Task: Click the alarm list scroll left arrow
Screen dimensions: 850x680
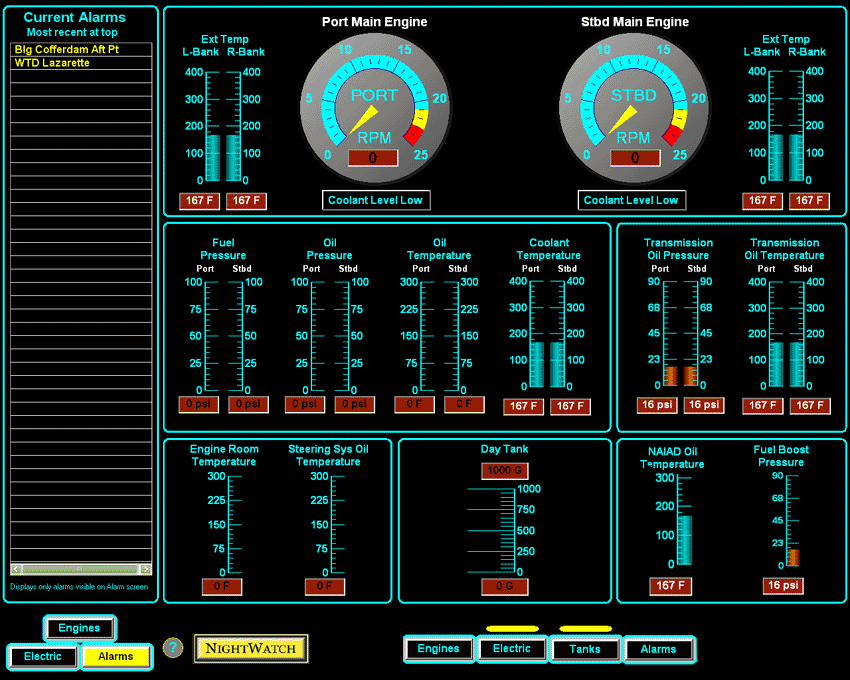Action: [x=16, y=569]
